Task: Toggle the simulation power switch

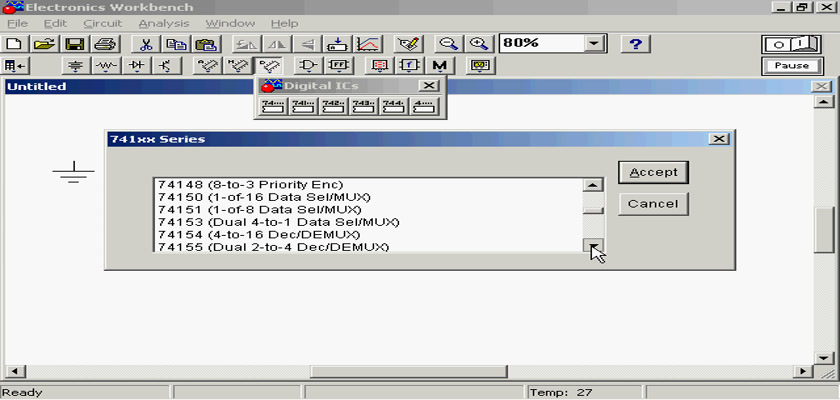Action: (x=791, y=44)
